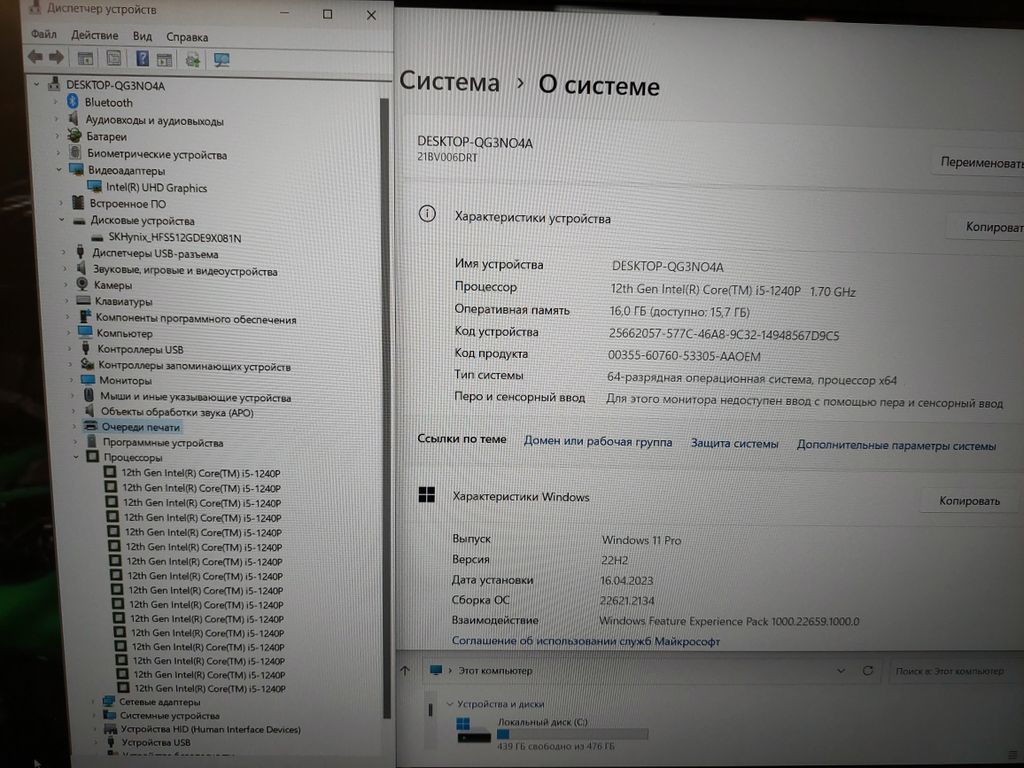Click the product code 00355-60760-53305-AAOEM
The image size is (1024, 768).
pos(684,356)
